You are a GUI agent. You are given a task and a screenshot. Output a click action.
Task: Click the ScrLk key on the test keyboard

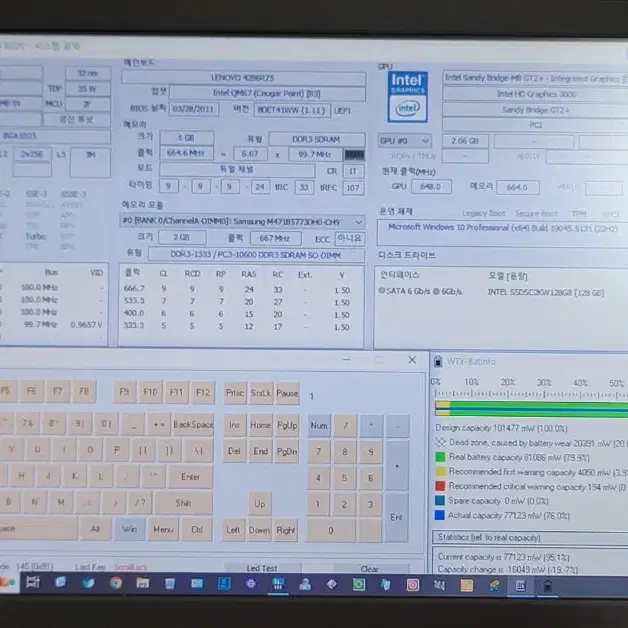[261, 393]
